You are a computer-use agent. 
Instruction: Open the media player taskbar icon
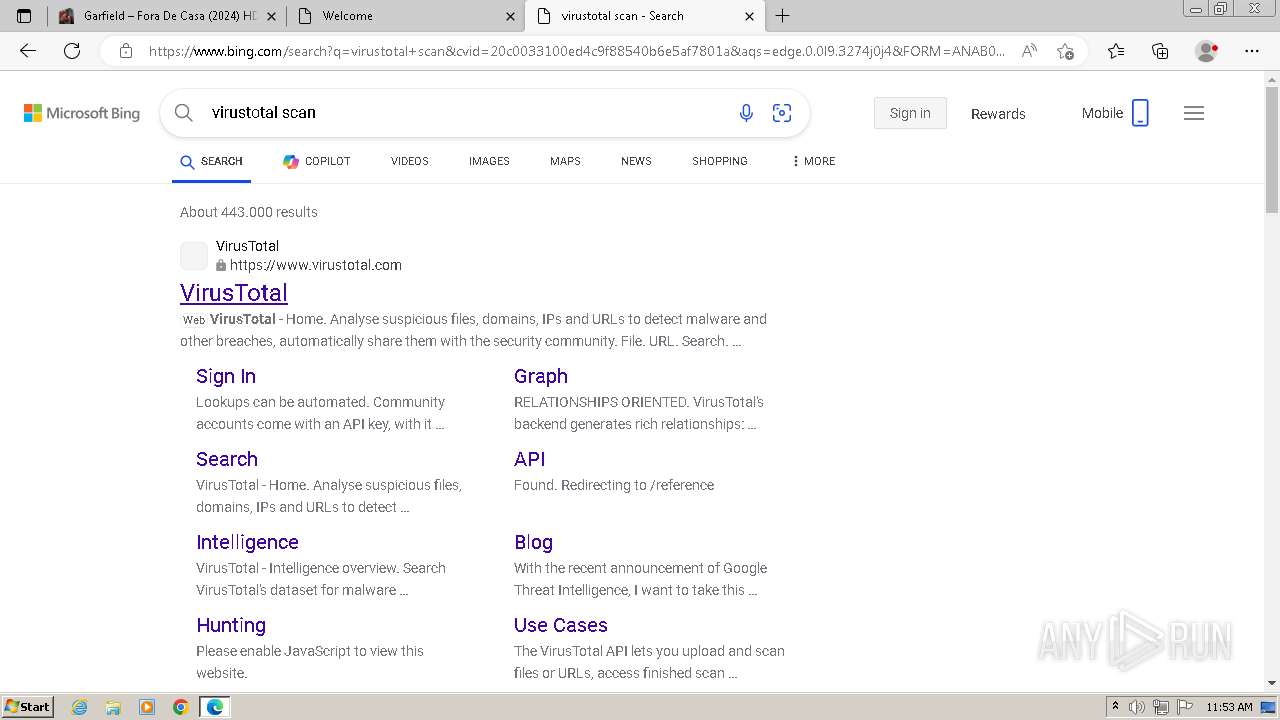tap(147, 707)
